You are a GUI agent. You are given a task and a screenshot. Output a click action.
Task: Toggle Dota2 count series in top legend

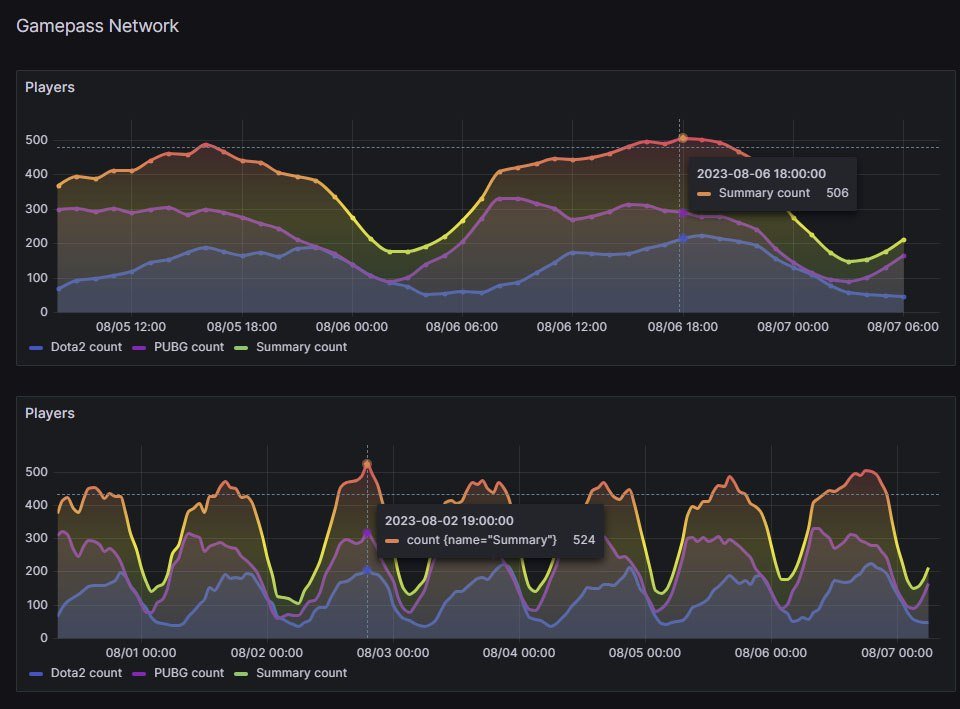pyautogui.click(x=86, y=347)
